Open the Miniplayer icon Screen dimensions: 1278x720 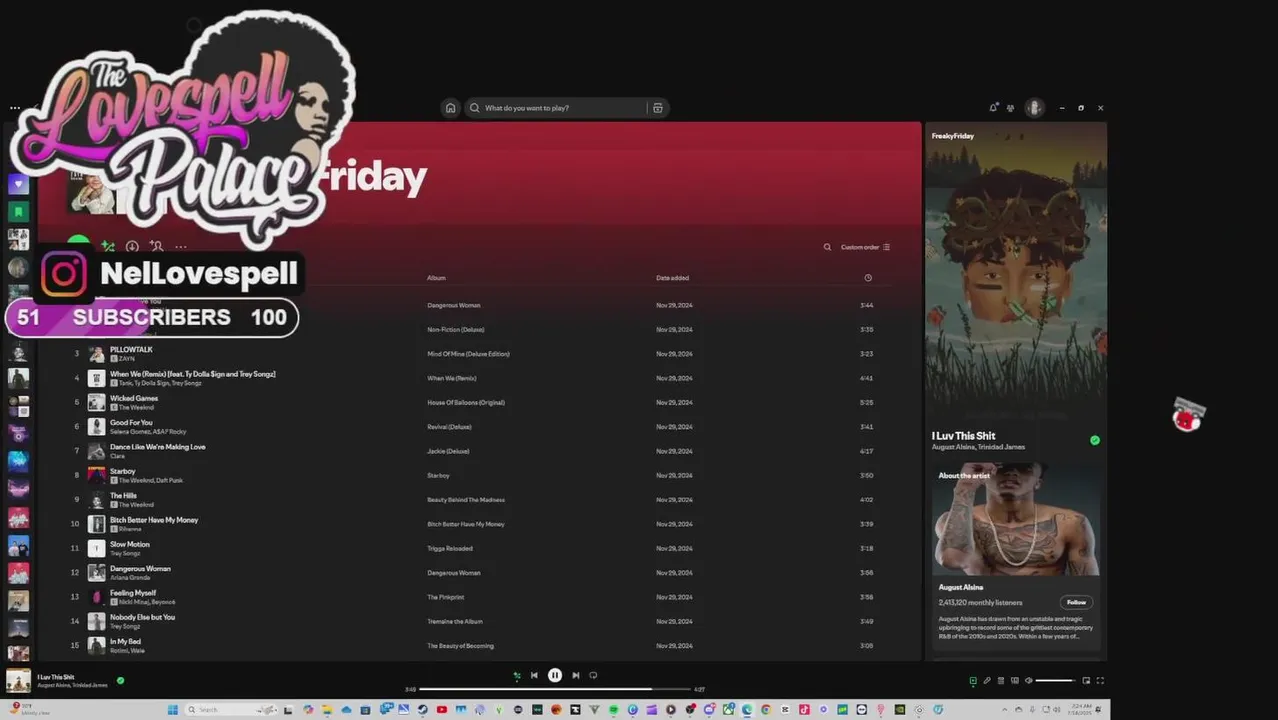[1086, 681]
